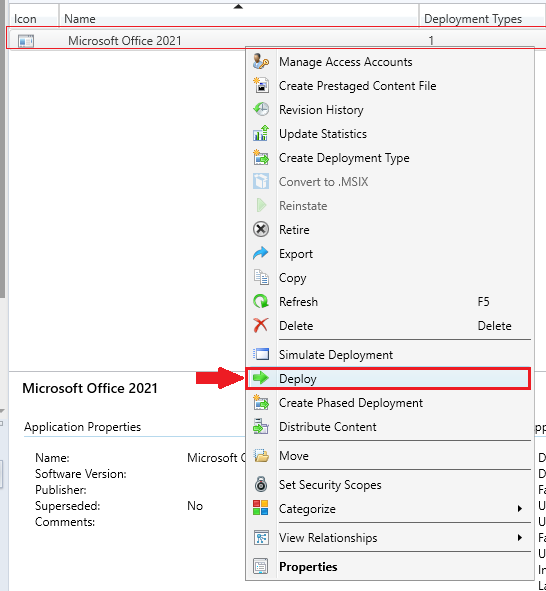Image resolution: width=546 pixels, height=591 pixels.
Task: Expand the View Relationships submenu arrow
Action: [520, 537]
